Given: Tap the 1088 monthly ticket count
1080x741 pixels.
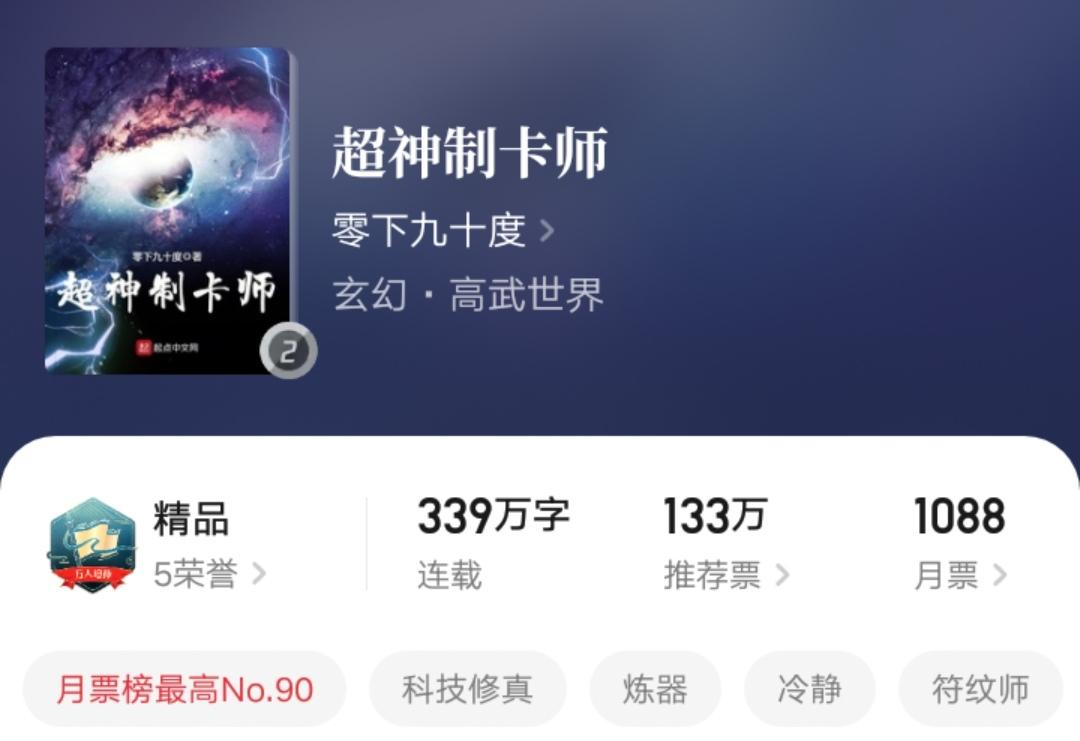Looking at the screenshot, I should coord(959,516).
